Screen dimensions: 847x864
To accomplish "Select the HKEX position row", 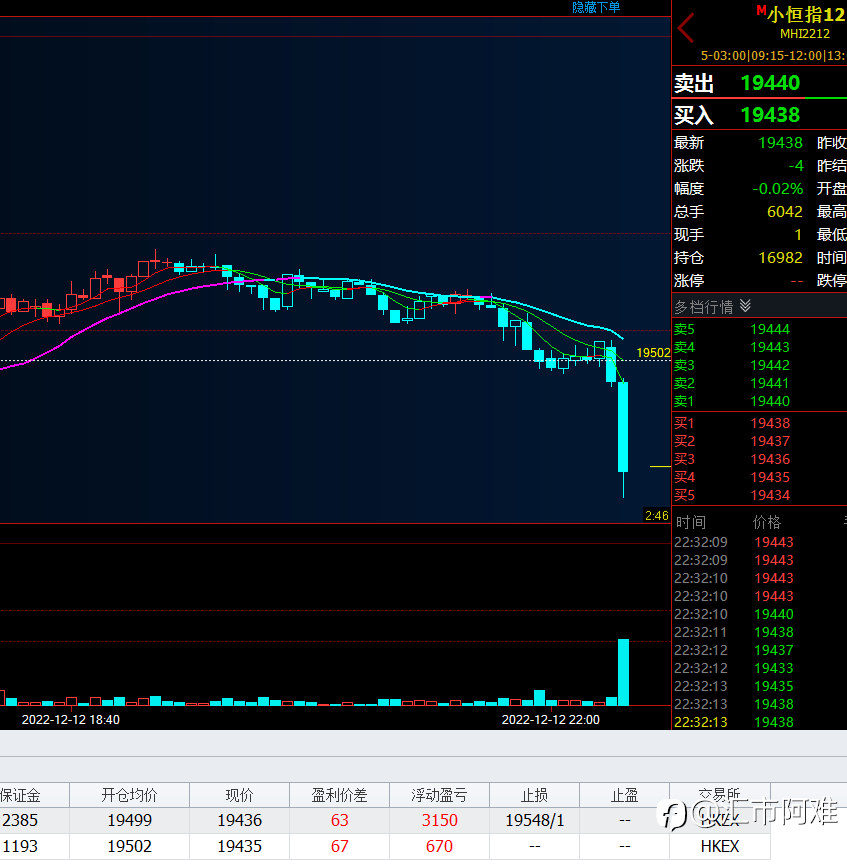I will (x=385, y=846).
